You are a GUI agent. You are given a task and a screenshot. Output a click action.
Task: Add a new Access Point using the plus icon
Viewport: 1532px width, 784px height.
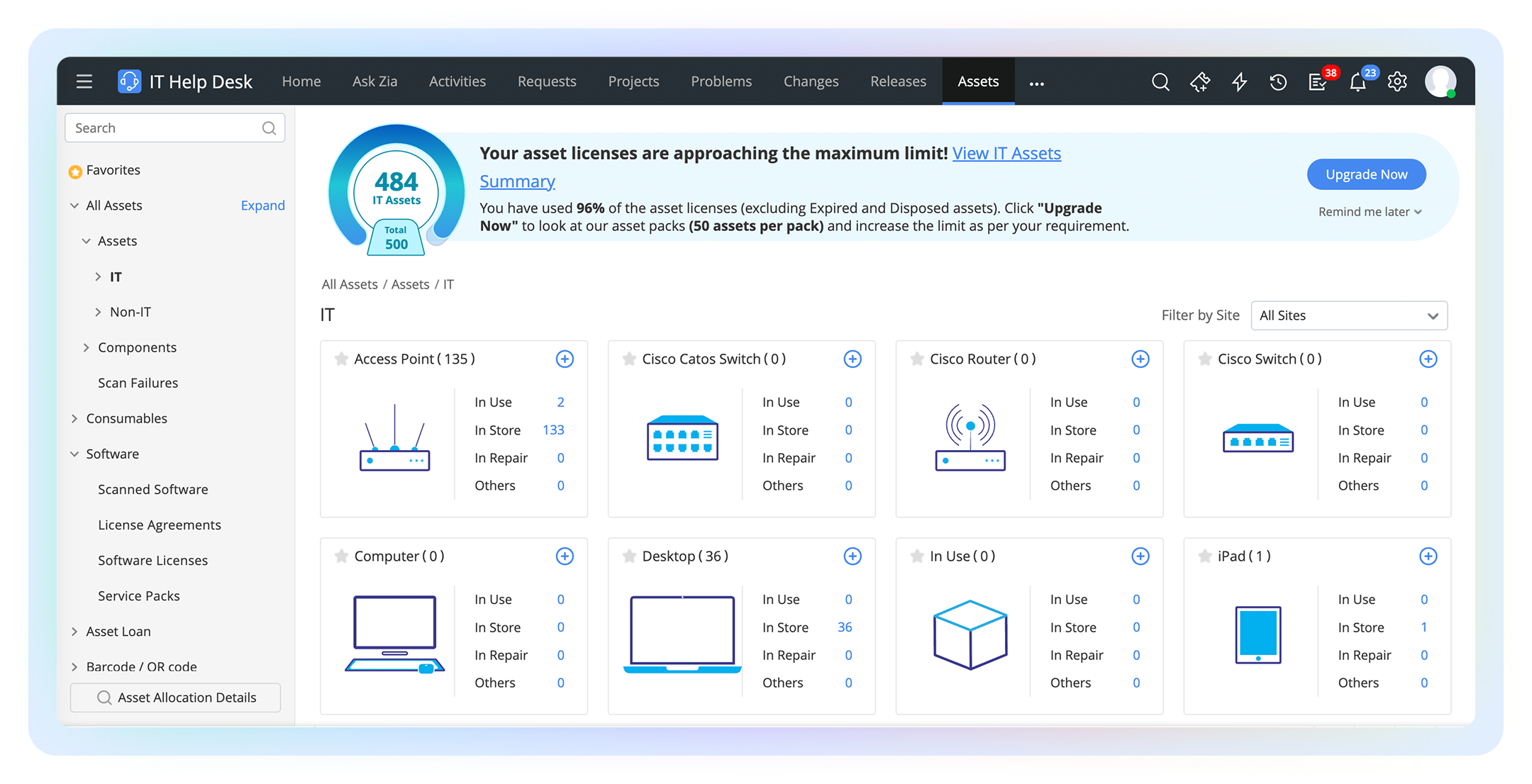coord(565,359)
